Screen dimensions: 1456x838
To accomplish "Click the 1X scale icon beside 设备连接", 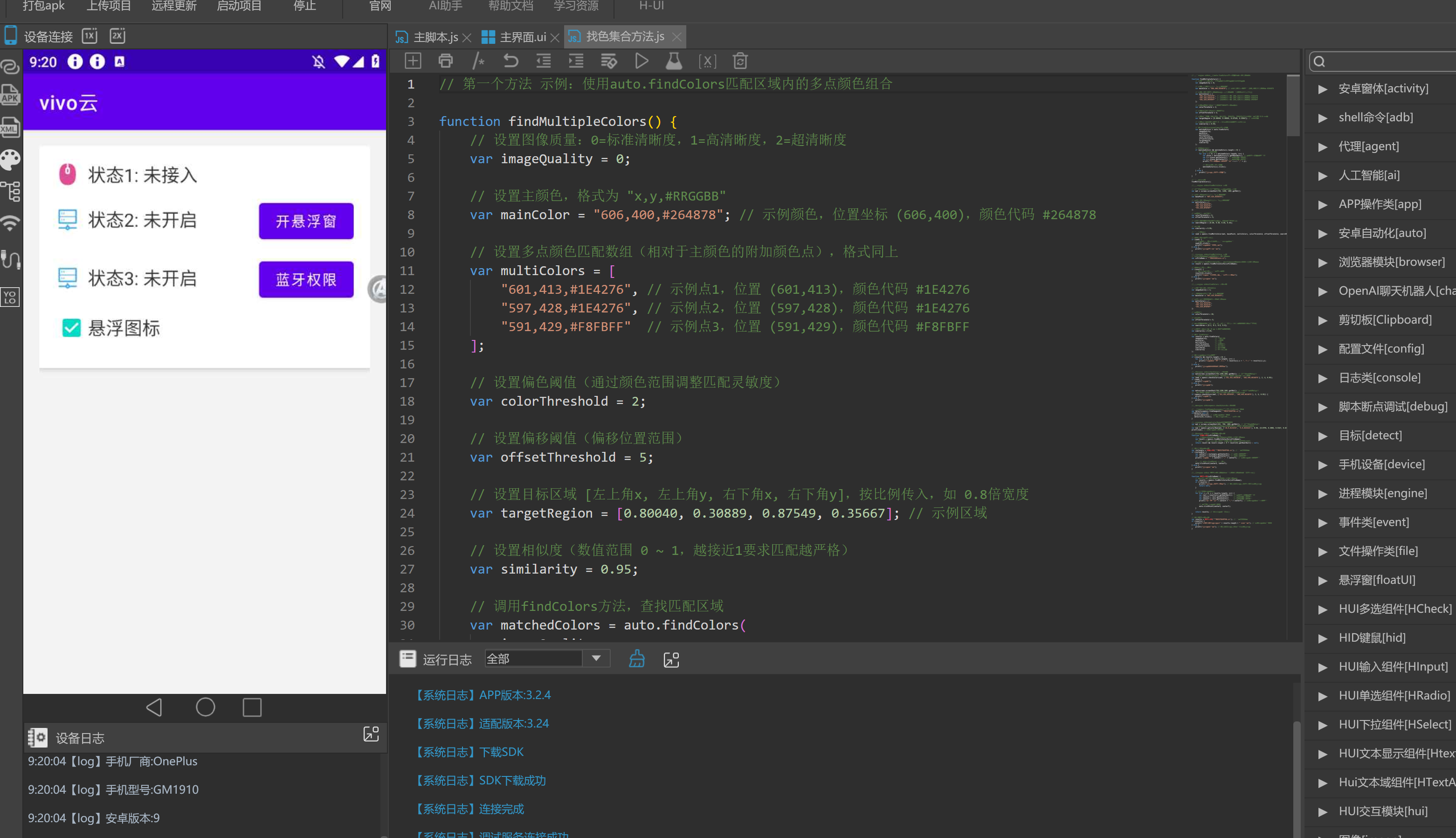I will 90,36.
